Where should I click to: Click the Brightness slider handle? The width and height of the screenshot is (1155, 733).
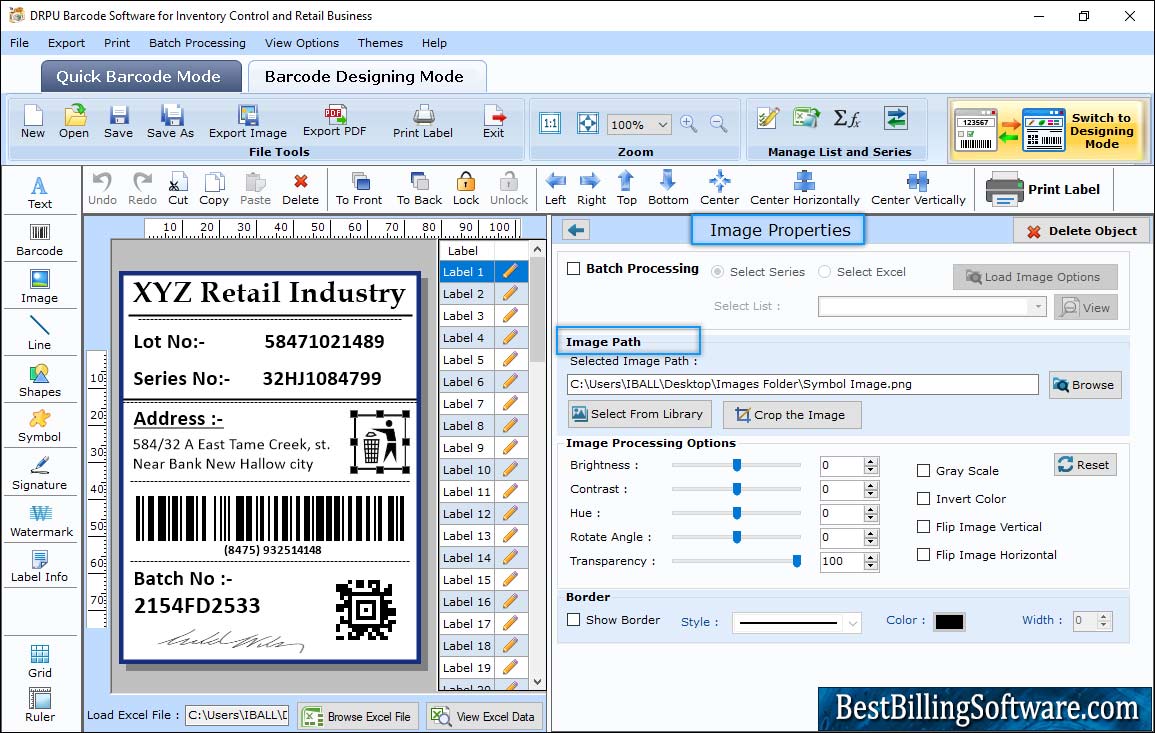[737, 465]
